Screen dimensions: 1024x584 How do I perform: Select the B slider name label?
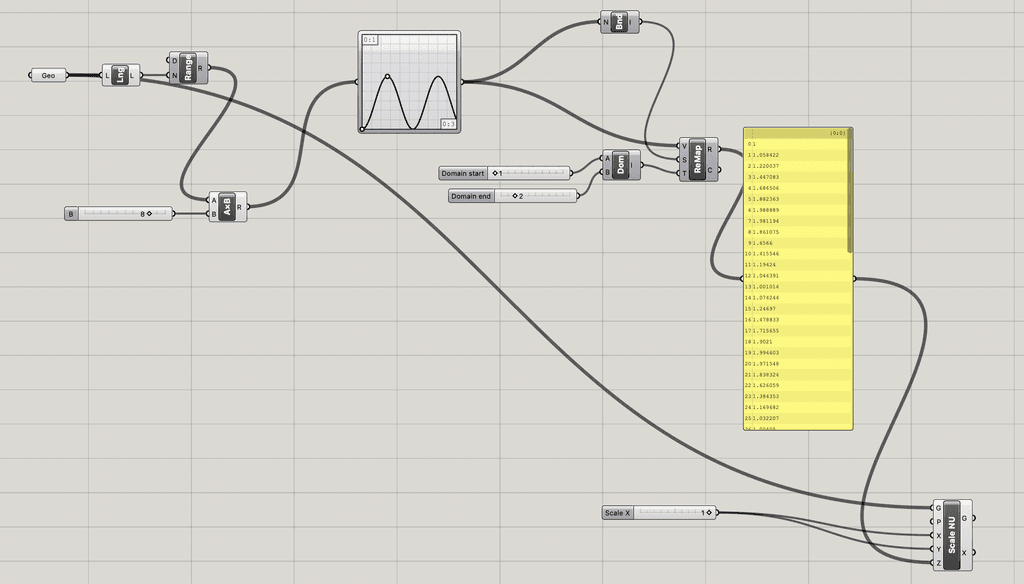point(71,214)
